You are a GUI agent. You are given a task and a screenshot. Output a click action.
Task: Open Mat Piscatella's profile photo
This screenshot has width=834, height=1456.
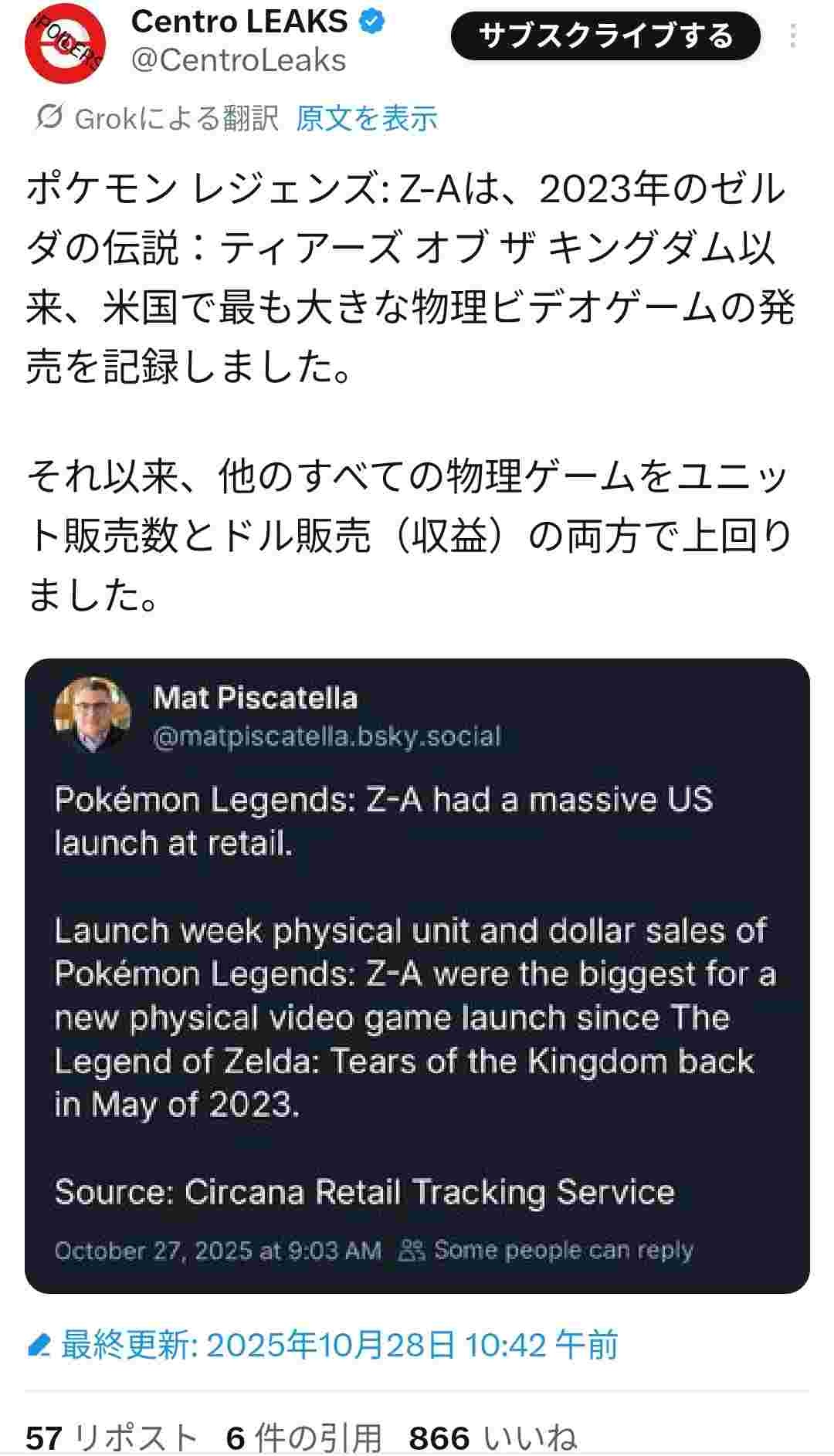coord(92,714)
